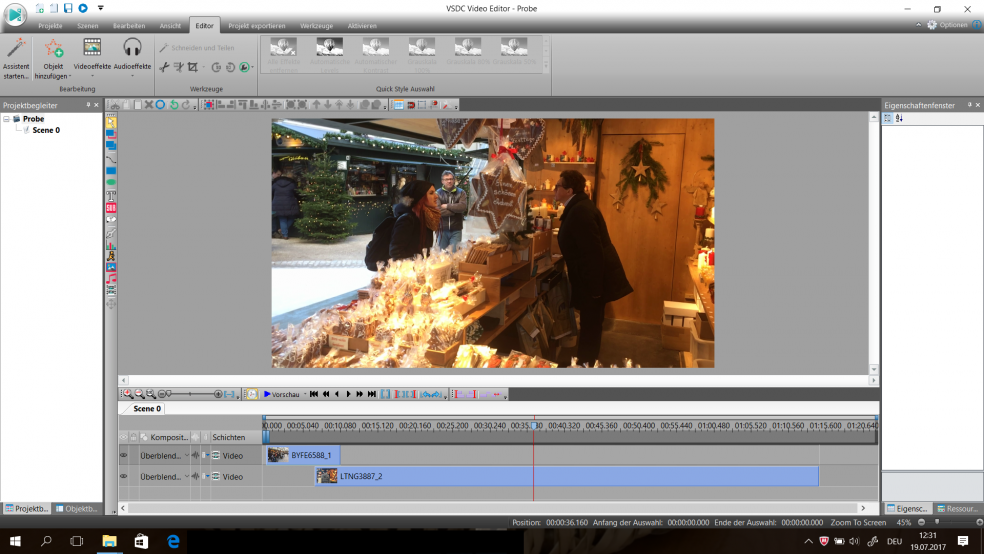984x554 pixels.
Task: Click the Add Music note icon in the left toolbar
Action: 111,279
